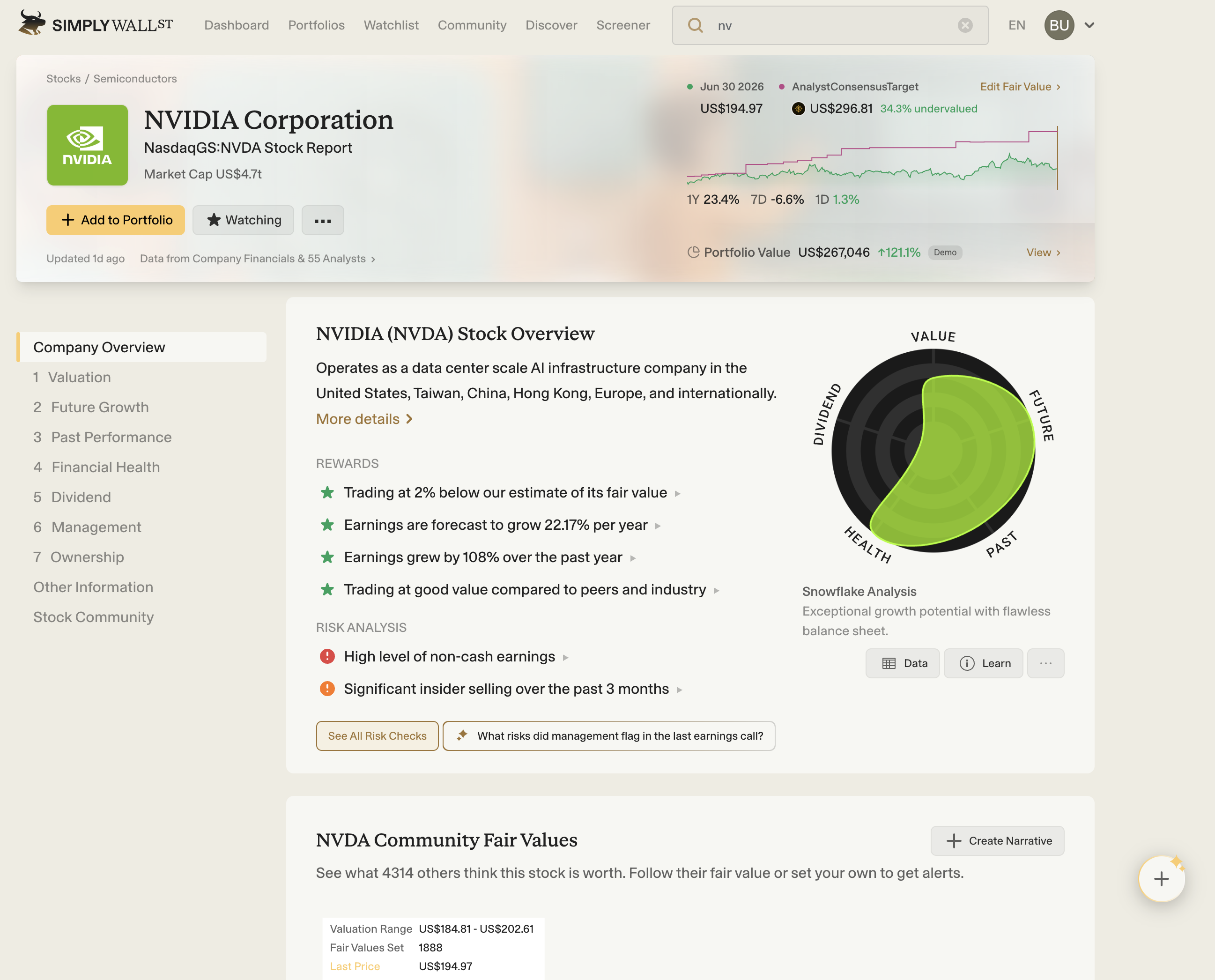Jump to Past Performance section

[102, 437]
